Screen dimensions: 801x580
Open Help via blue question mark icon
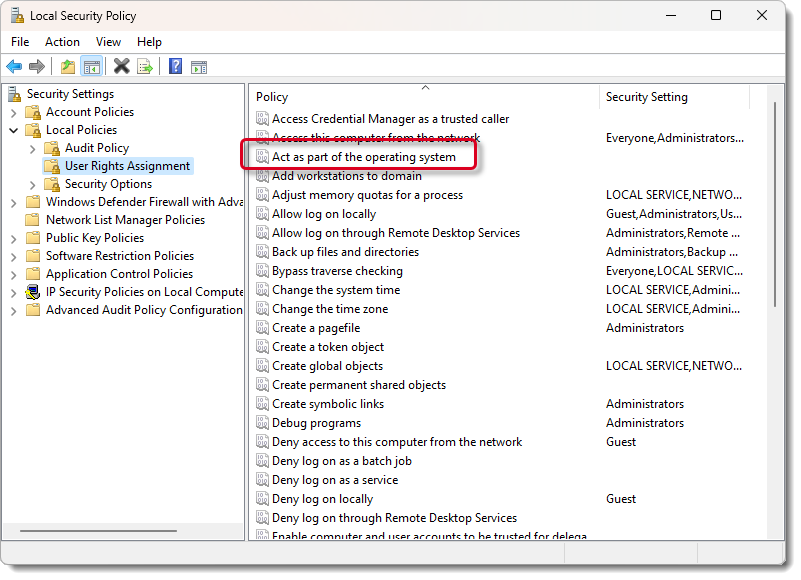tap(175, 67)
